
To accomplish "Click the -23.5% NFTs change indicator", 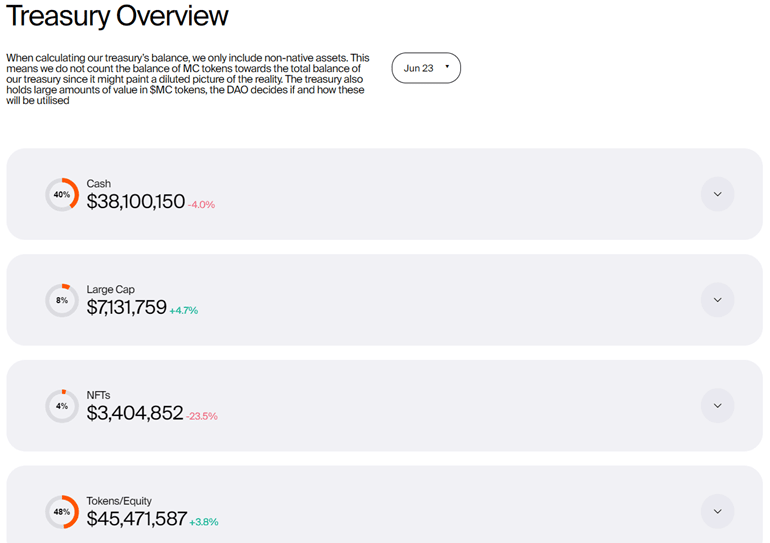I will point(202,416).
